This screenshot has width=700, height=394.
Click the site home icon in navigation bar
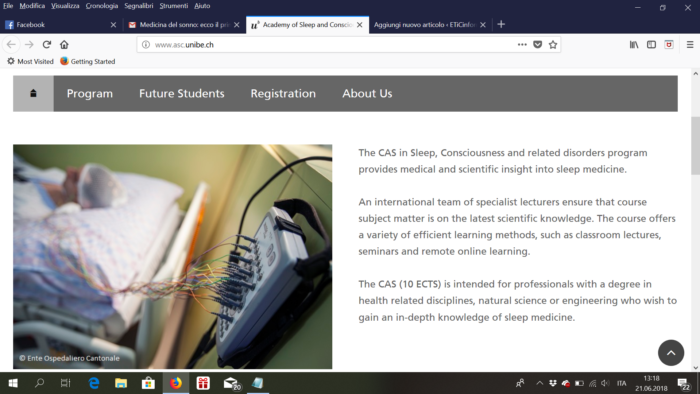pyautogui.click(x=33, y=93)
